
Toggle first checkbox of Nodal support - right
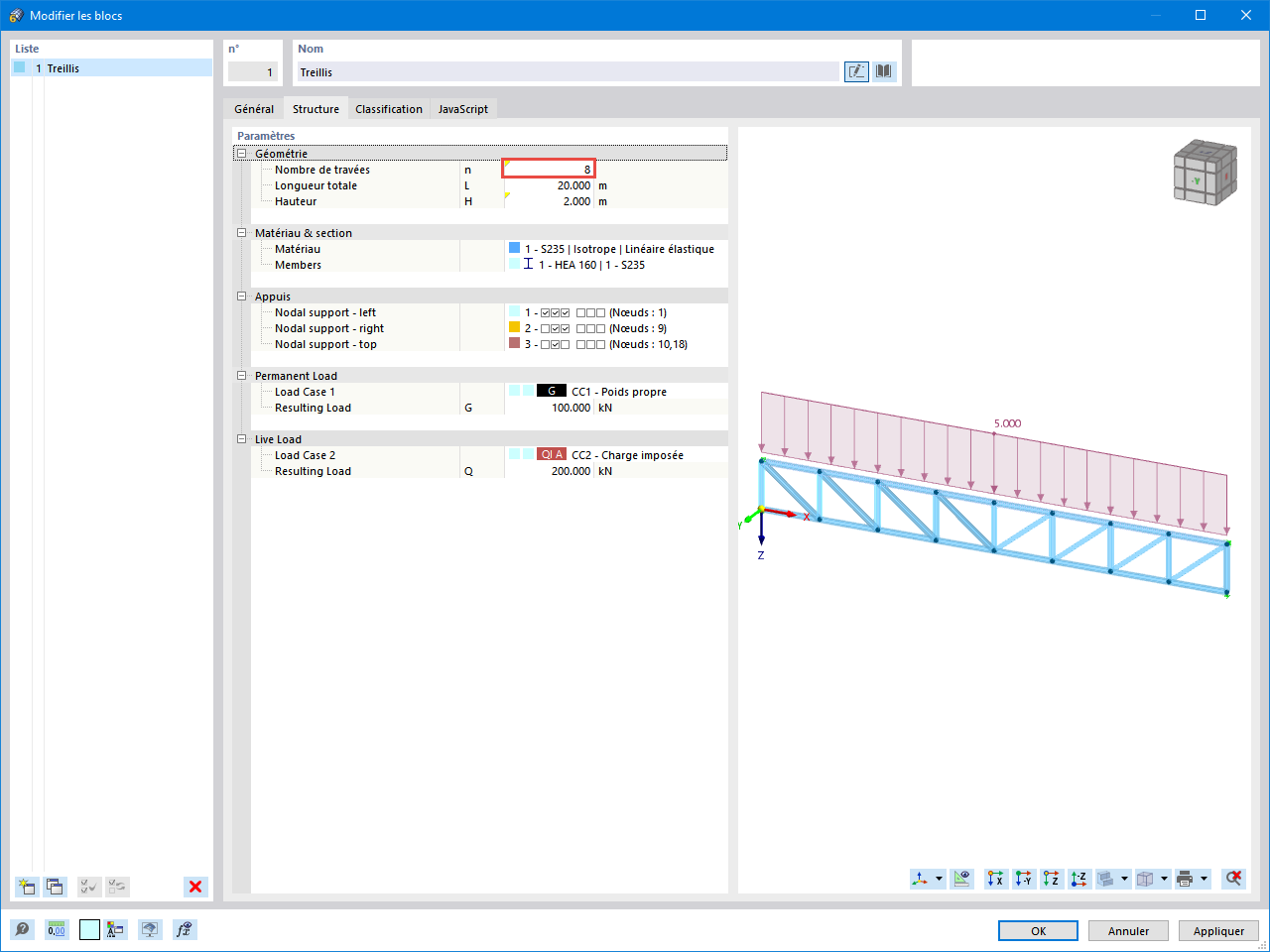[546, 329]
